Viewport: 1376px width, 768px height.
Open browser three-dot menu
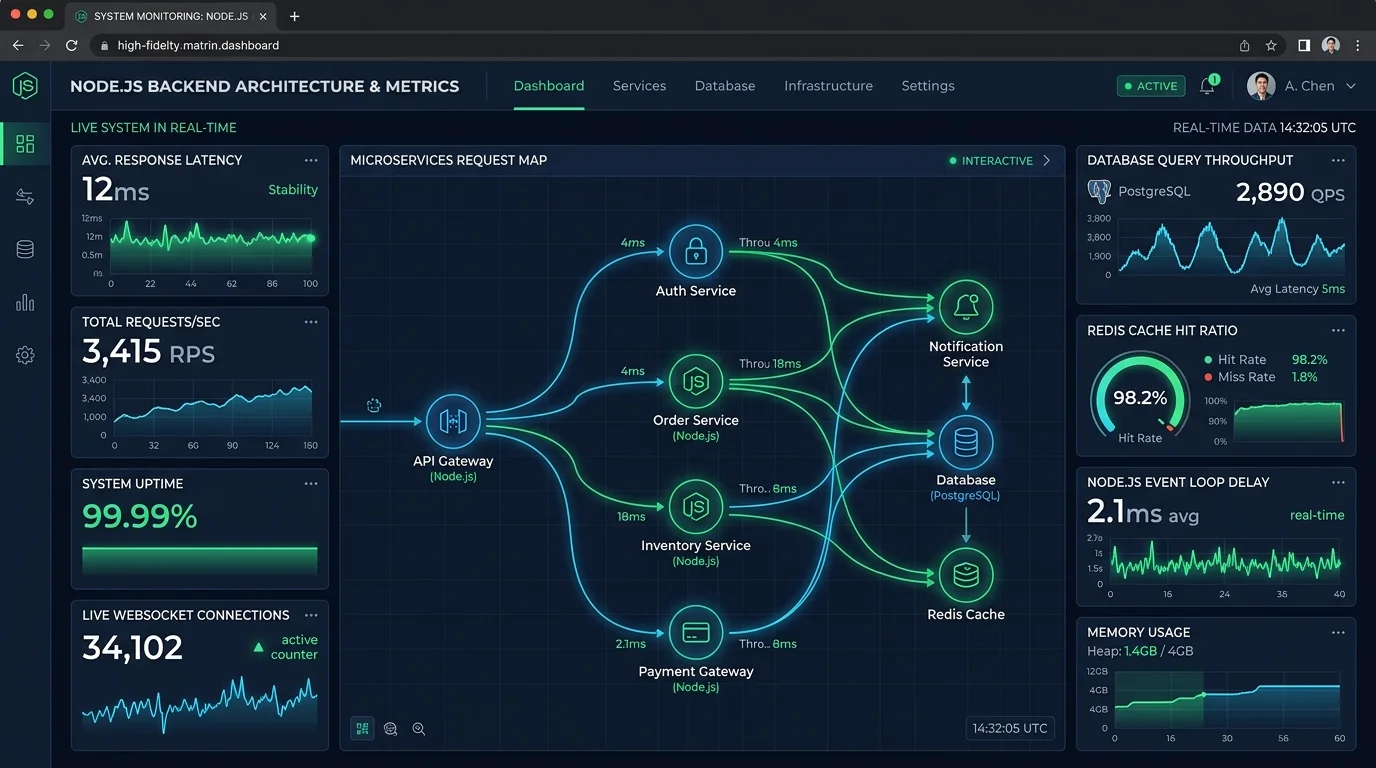[x=1357, y=45]
